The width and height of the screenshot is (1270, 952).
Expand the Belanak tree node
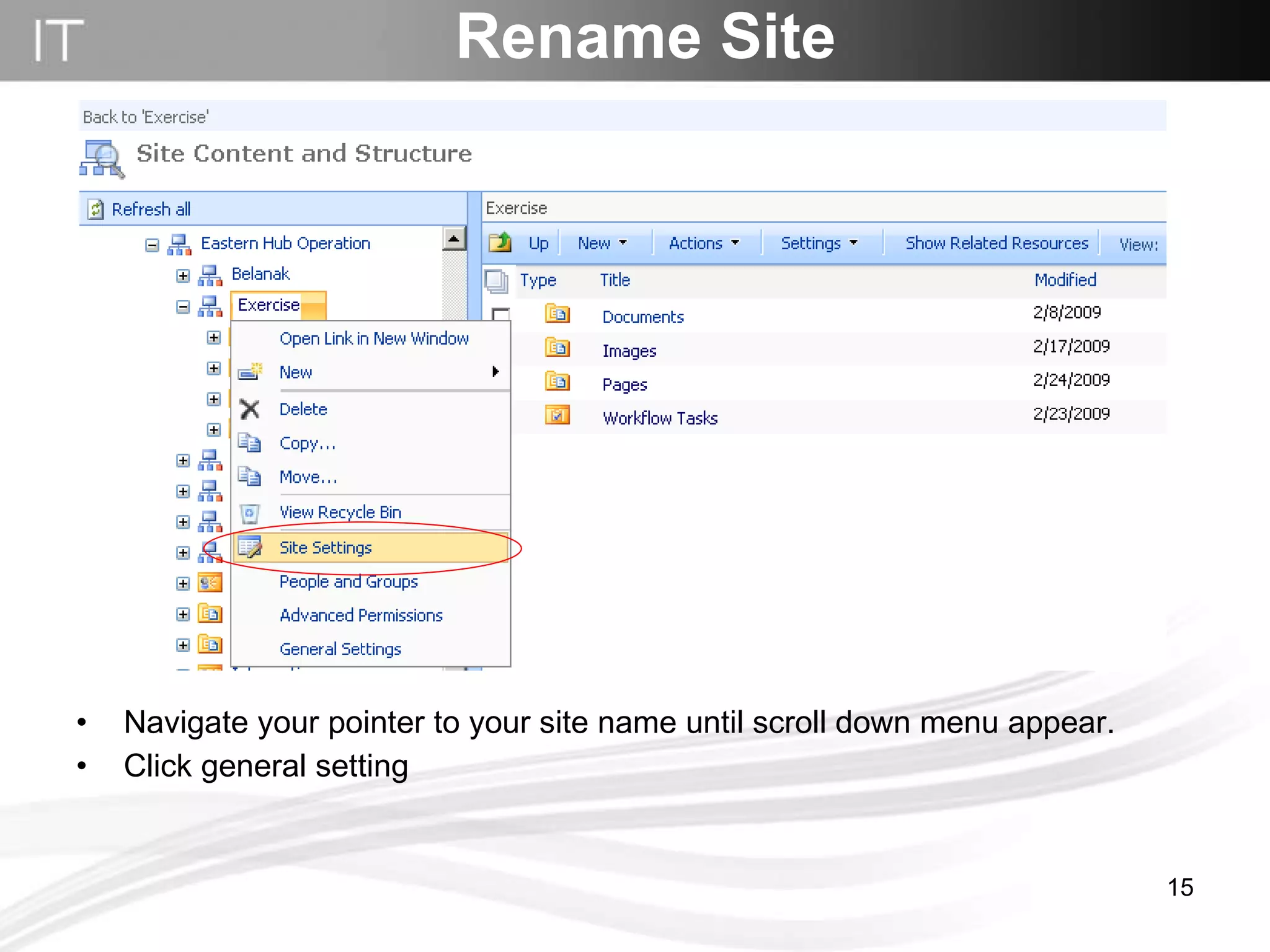182,276
